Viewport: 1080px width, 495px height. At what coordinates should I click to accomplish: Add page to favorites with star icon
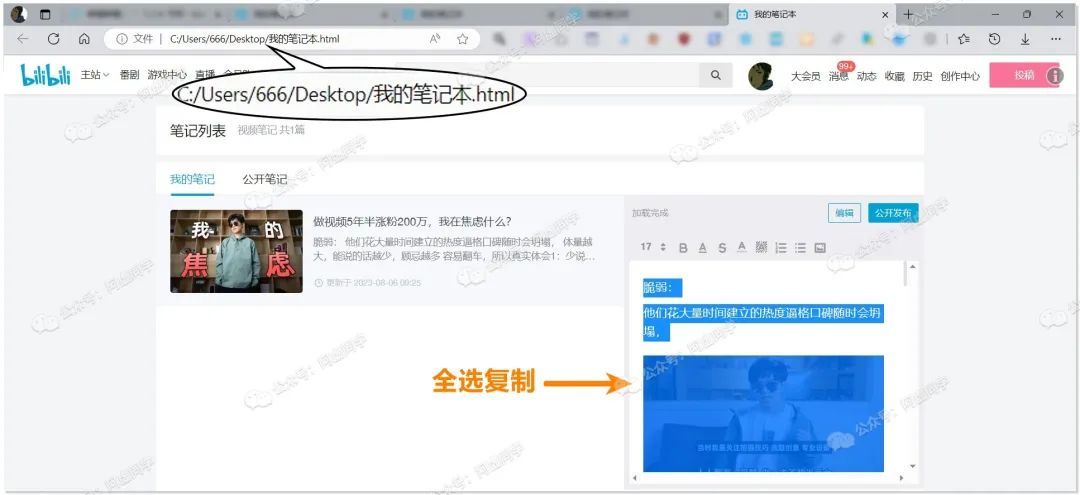click(463, 39)
